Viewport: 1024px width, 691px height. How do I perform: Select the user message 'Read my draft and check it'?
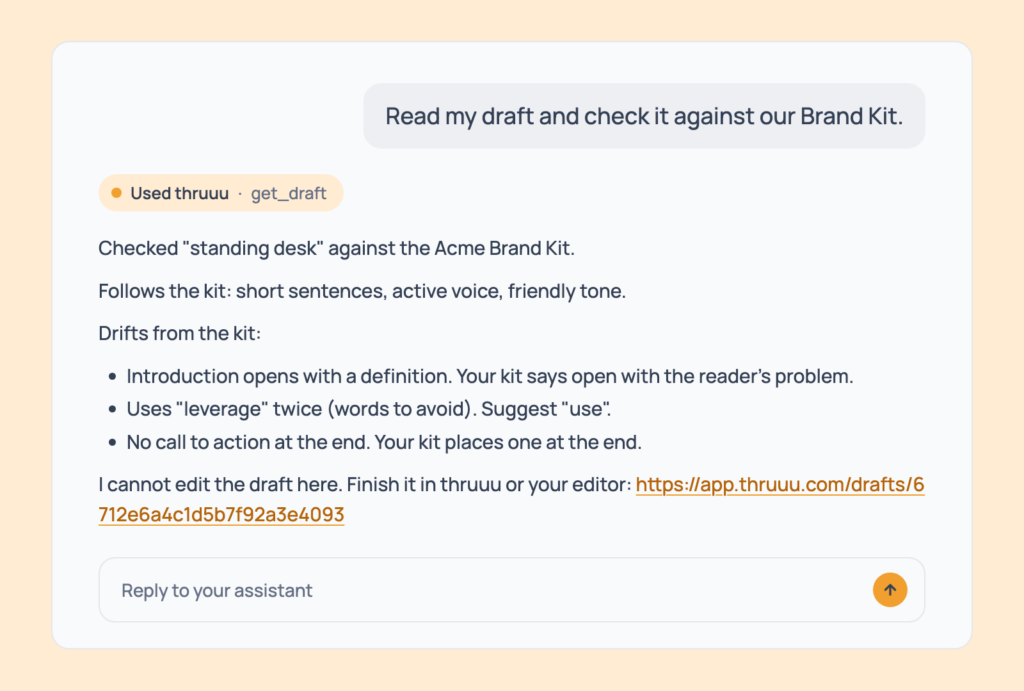[x=644, y=116]
